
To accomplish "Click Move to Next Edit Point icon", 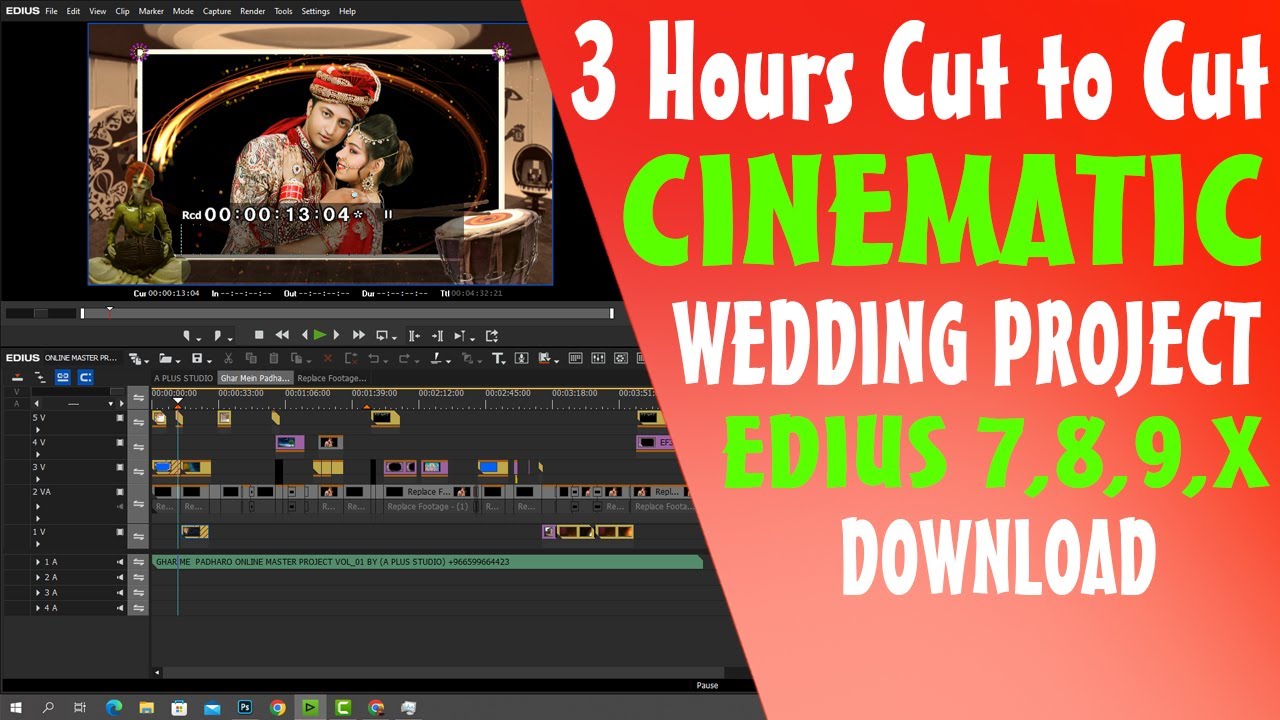I will click(437, 335).
